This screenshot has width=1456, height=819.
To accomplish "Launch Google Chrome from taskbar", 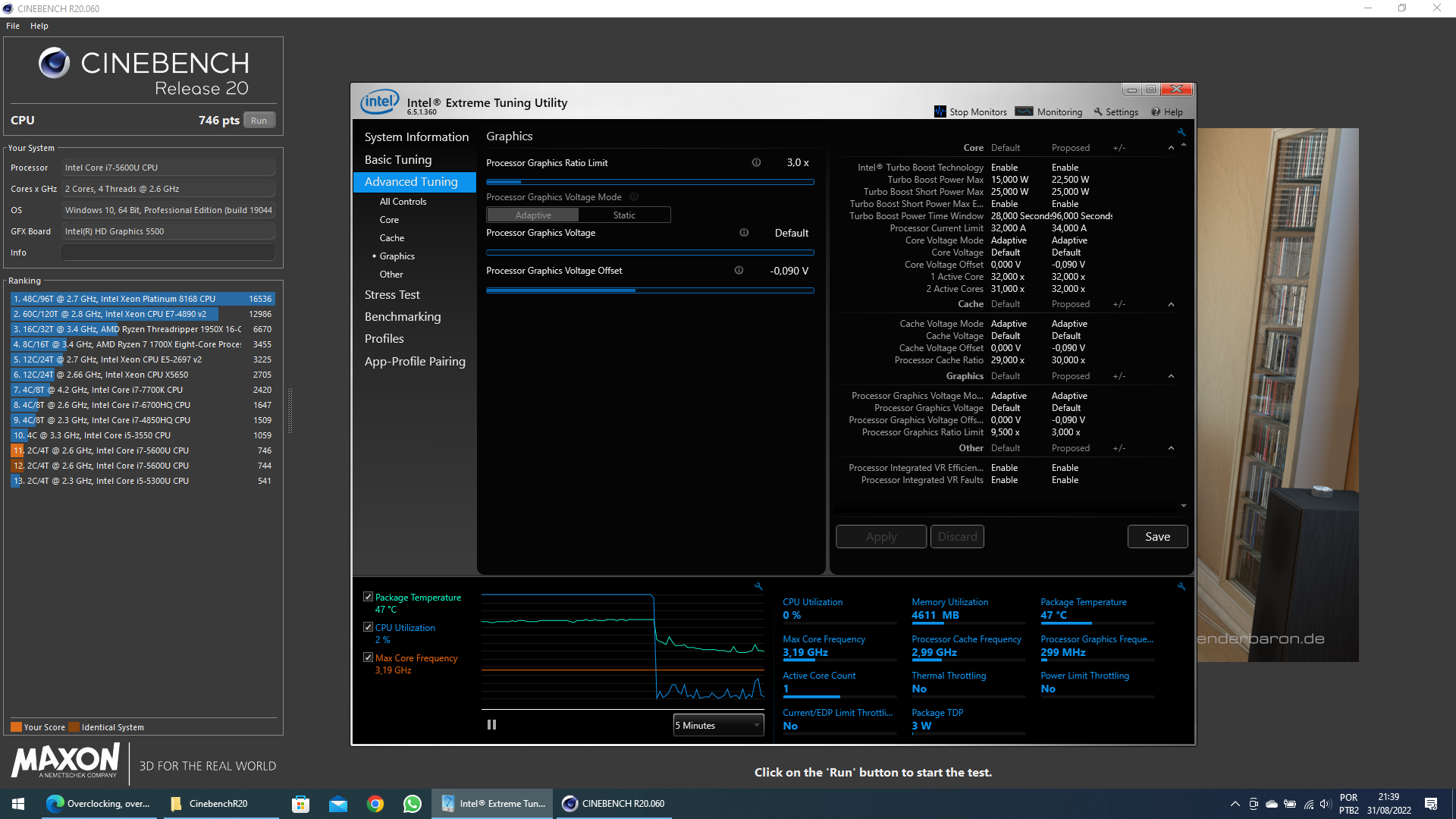I will click(375, 804).
